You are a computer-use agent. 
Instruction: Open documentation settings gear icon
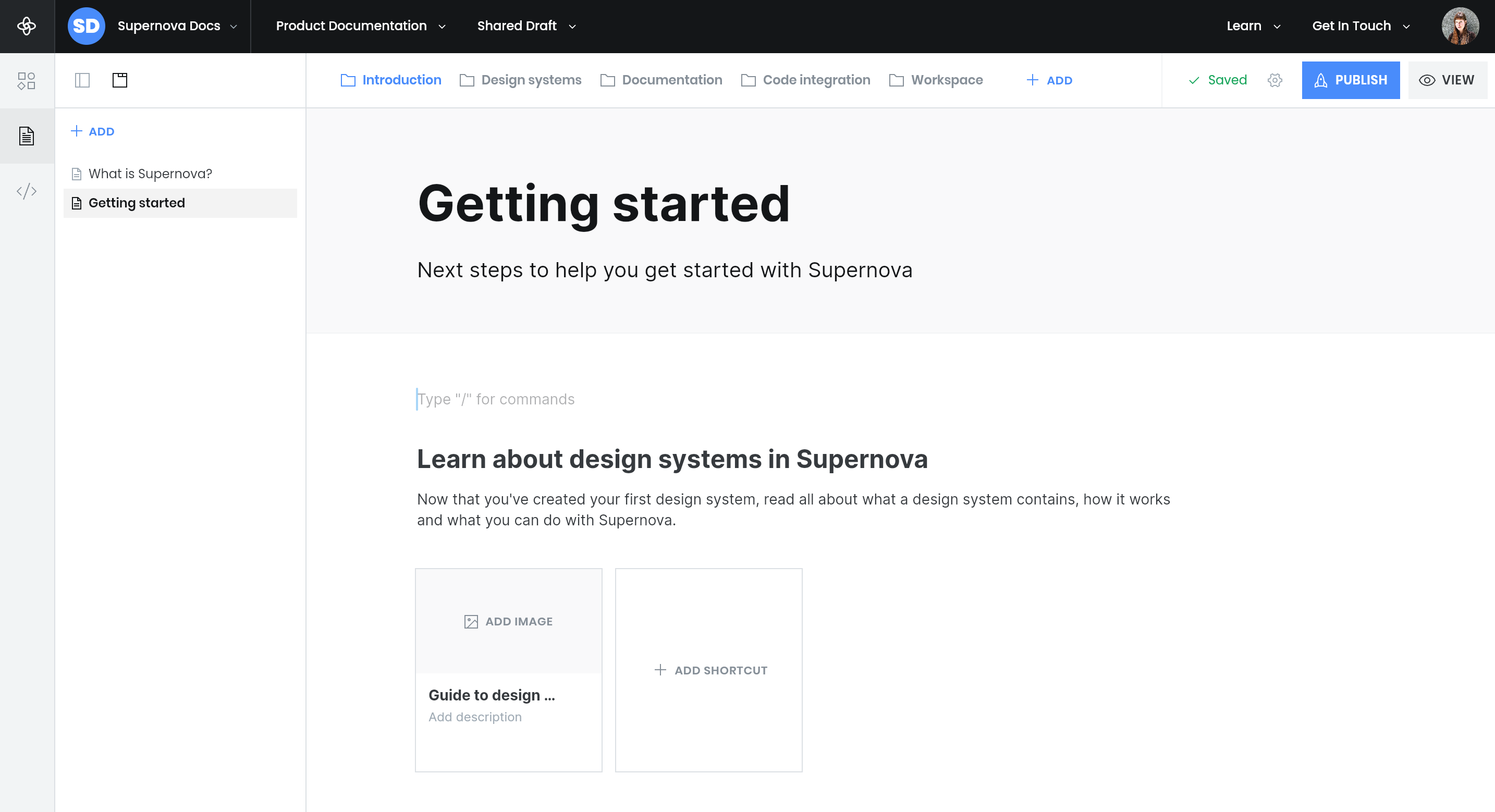[1275, 80]
